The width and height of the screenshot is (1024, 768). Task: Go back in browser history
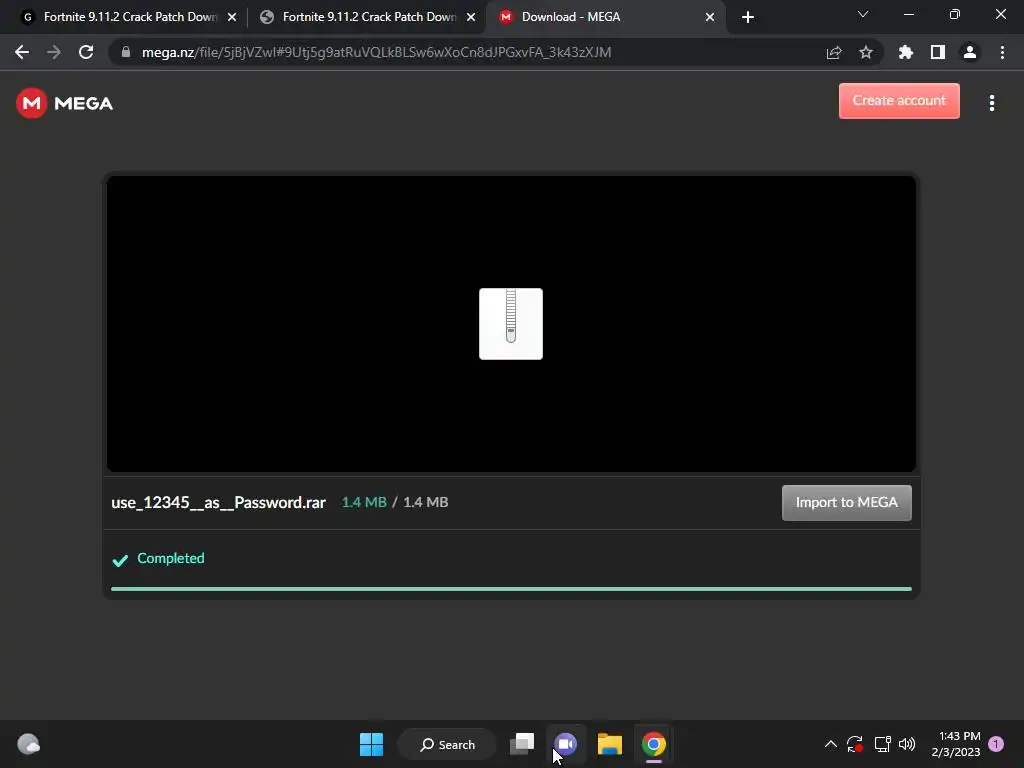(x=22, y=52)
